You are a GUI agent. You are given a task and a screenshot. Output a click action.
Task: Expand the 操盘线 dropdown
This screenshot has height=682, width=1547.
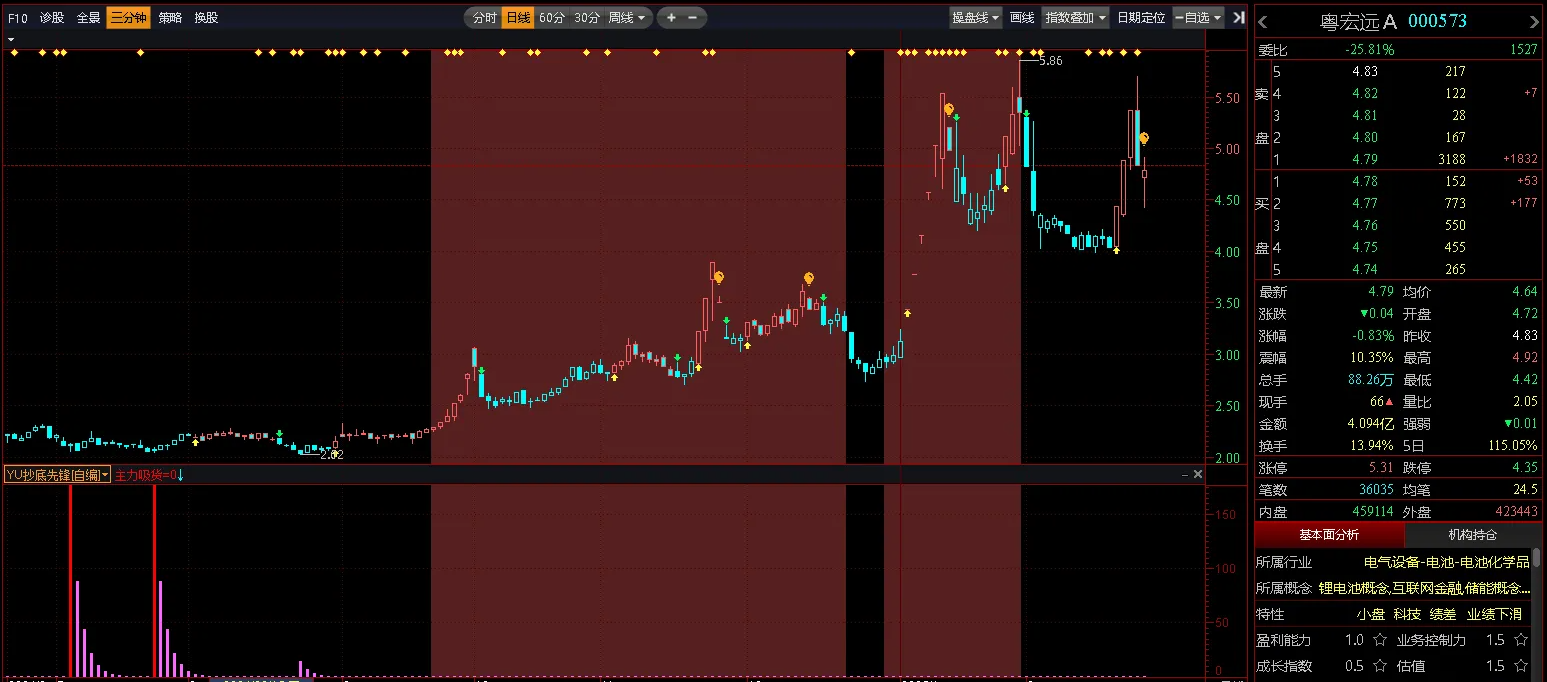975,18
